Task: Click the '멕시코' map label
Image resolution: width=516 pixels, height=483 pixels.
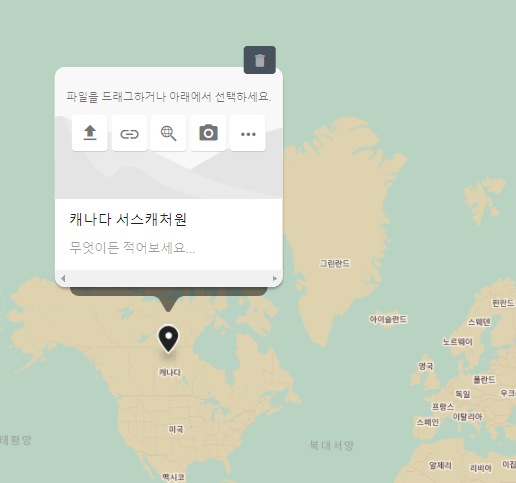Action: [173, 477]
